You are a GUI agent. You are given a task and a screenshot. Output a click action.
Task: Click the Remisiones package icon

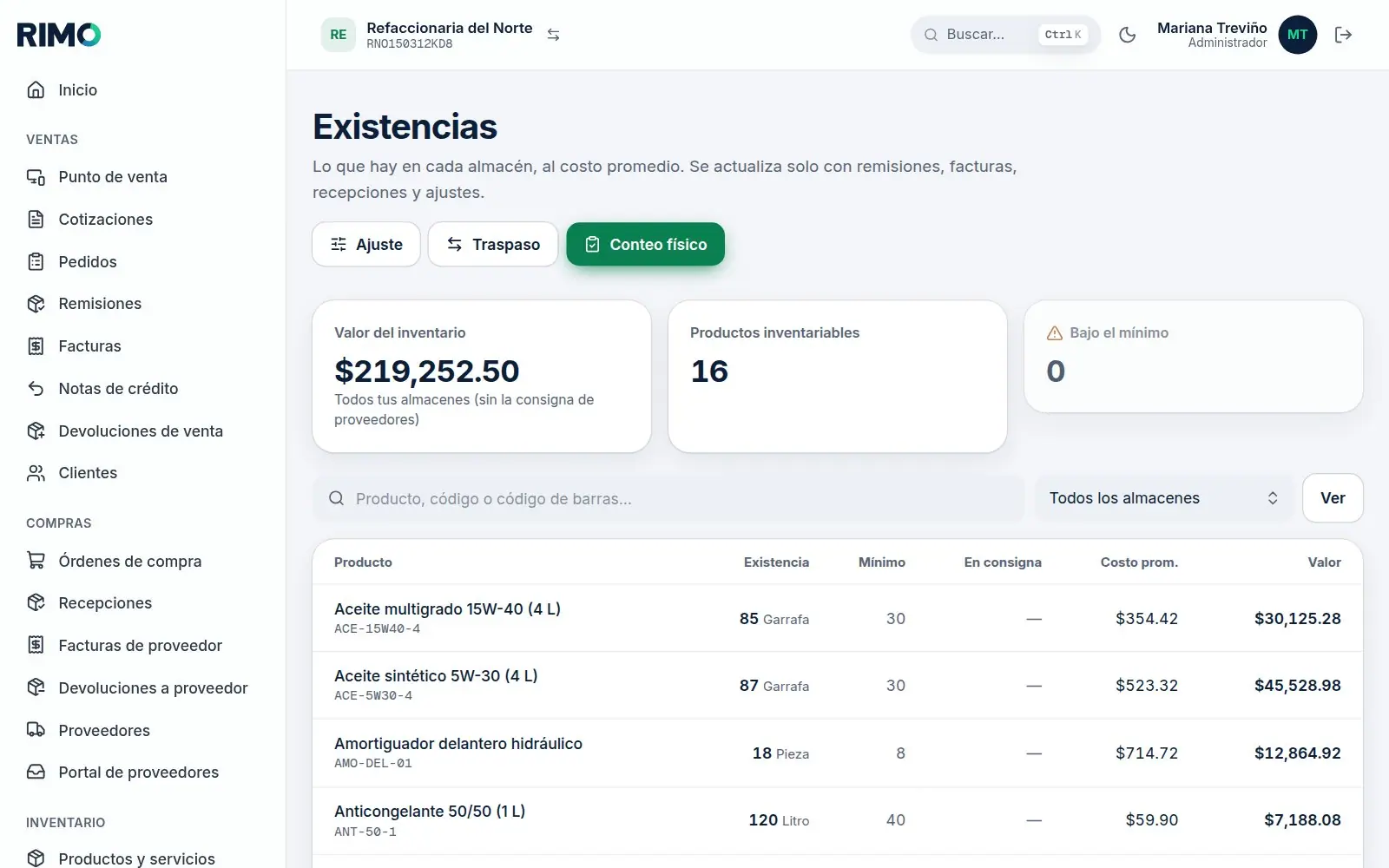click(36, 304)
